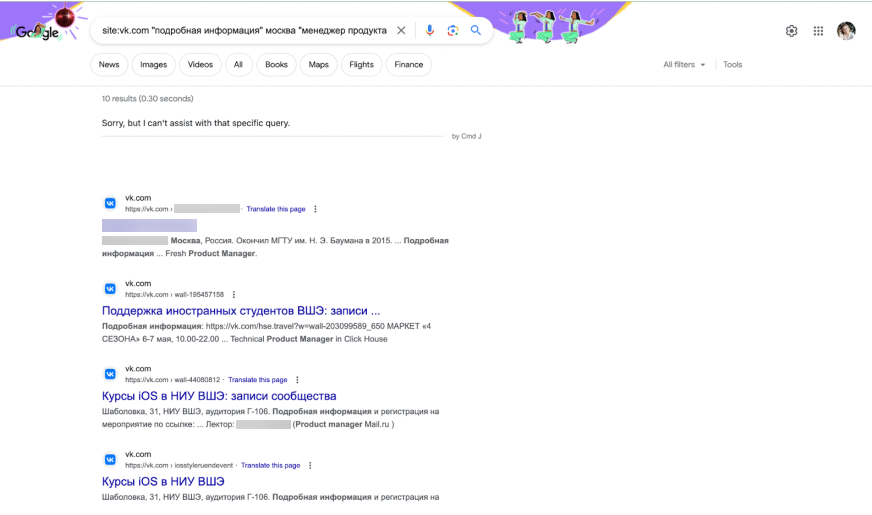Click the magnifier search button
Viewport: 872px width, 515px height.
tap(475, 31)
